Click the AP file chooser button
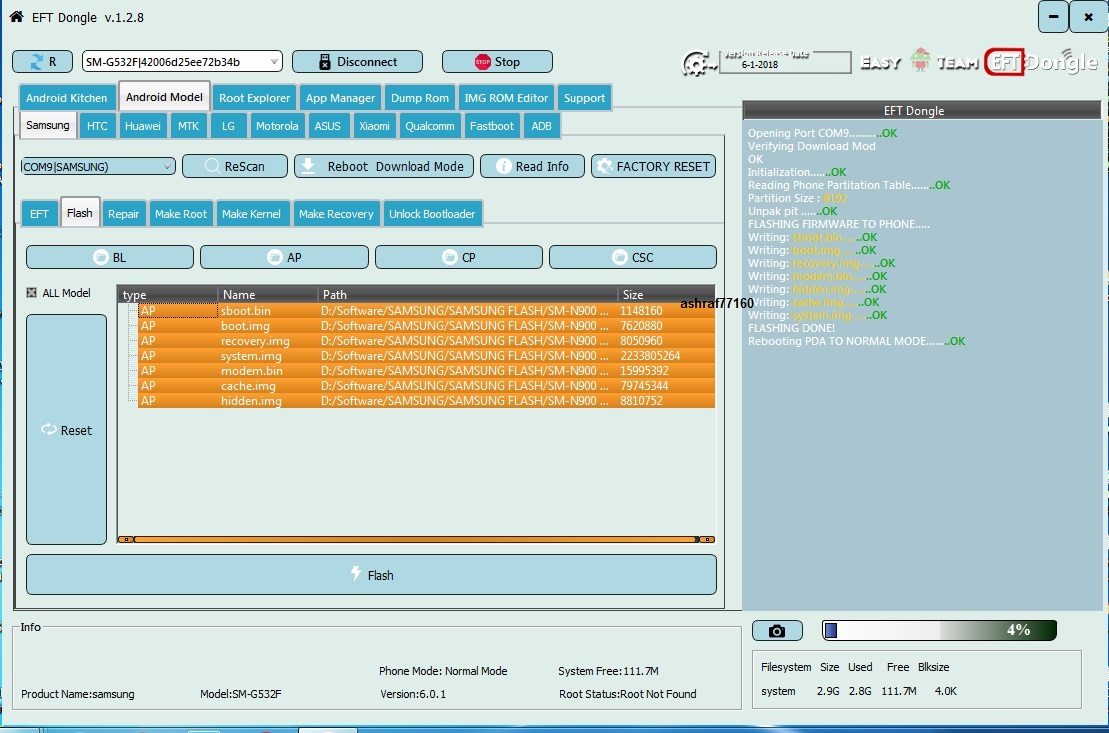The width and height of the screenshot is (1109, 733). tap(284, 257)
